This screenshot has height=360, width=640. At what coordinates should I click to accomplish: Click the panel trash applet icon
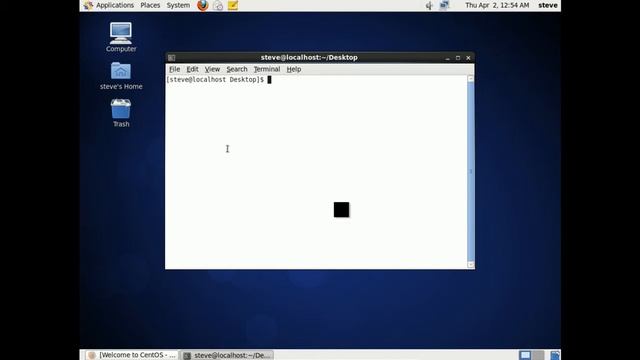(555, 355)
